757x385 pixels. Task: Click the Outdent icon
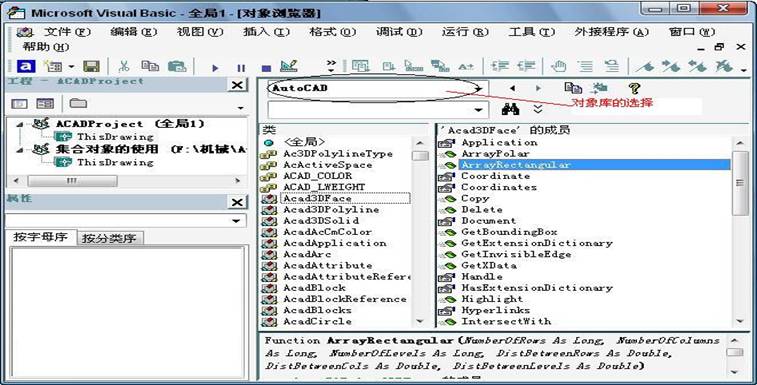coord(527,66)
